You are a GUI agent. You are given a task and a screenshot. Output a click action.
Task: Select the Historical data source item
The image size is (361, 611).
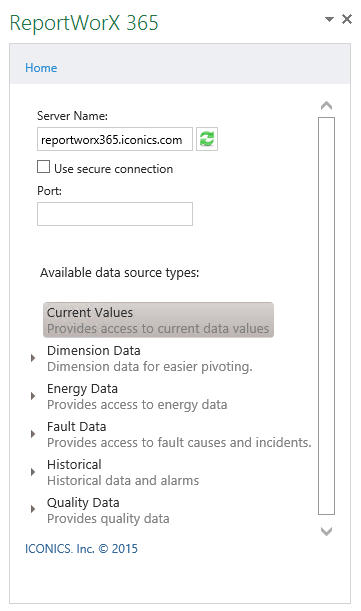click(x=123, y=472)
